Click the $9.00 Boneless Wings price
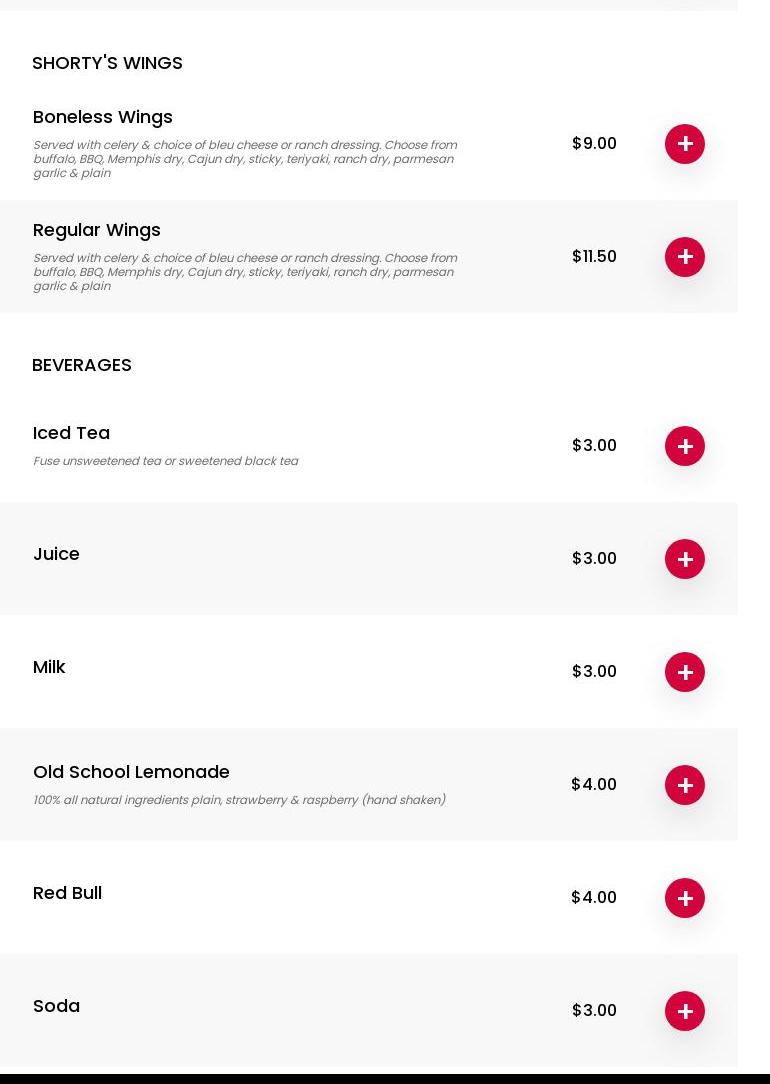 point(594,144)
